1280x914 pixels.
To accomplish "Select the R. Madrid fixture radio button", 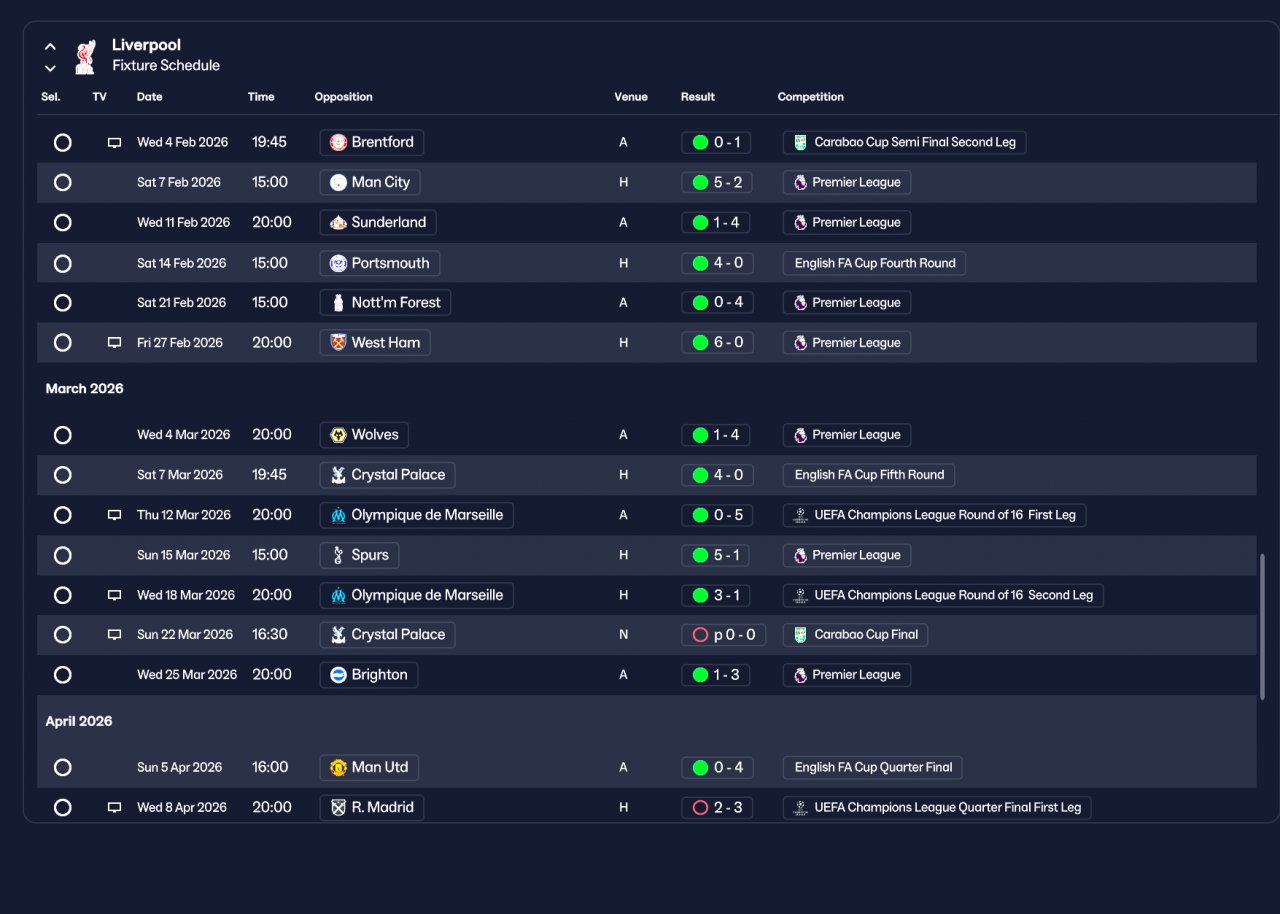I will pos(62,807).
